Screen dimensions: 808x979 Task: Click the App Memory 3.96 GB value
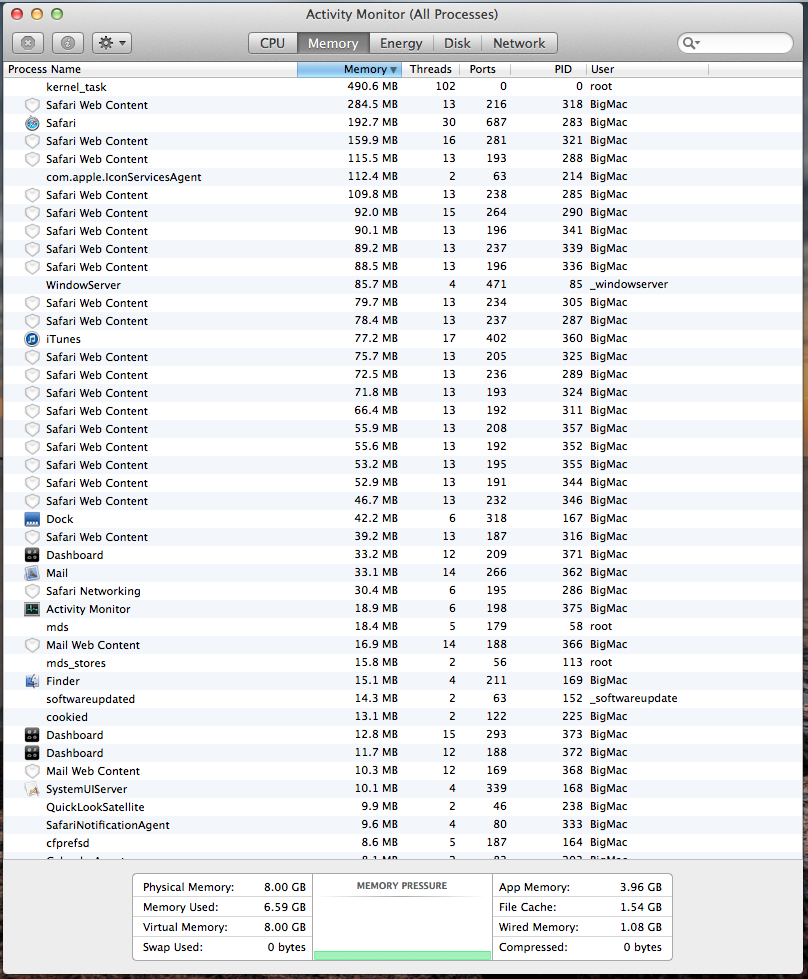point(641,887)
